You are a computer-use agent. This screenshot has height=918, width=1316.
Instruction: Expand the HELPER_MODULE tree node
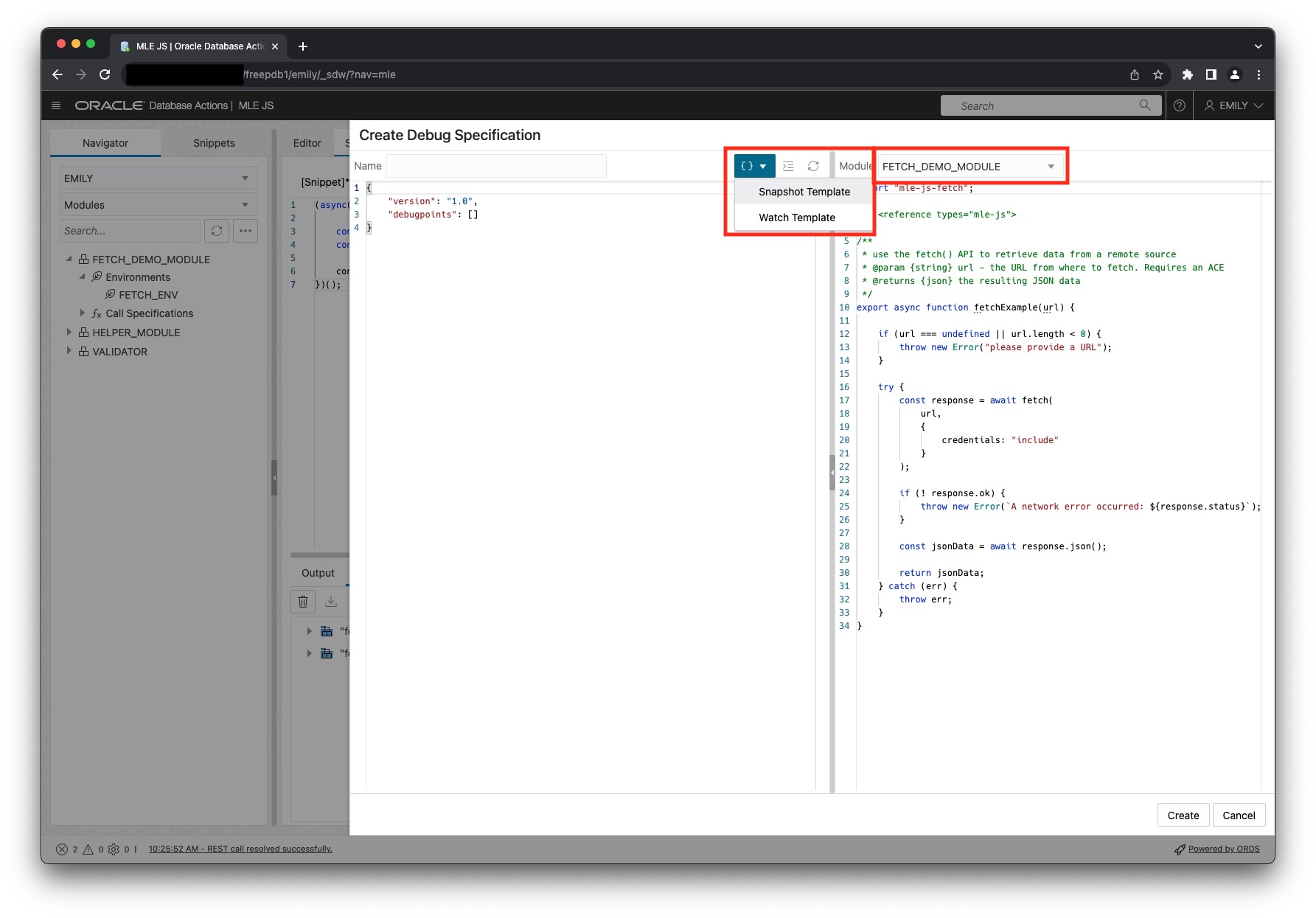(x=69, y=332)
